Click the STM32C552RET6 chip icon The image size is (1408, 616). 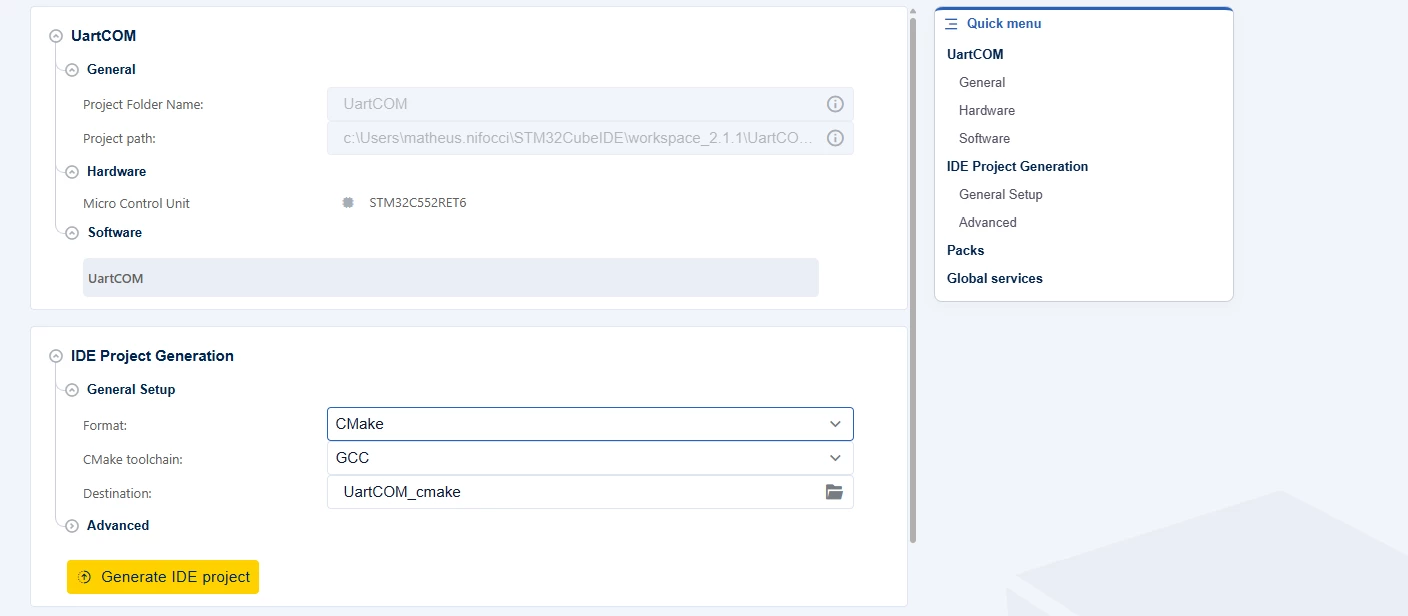(348, 202)
